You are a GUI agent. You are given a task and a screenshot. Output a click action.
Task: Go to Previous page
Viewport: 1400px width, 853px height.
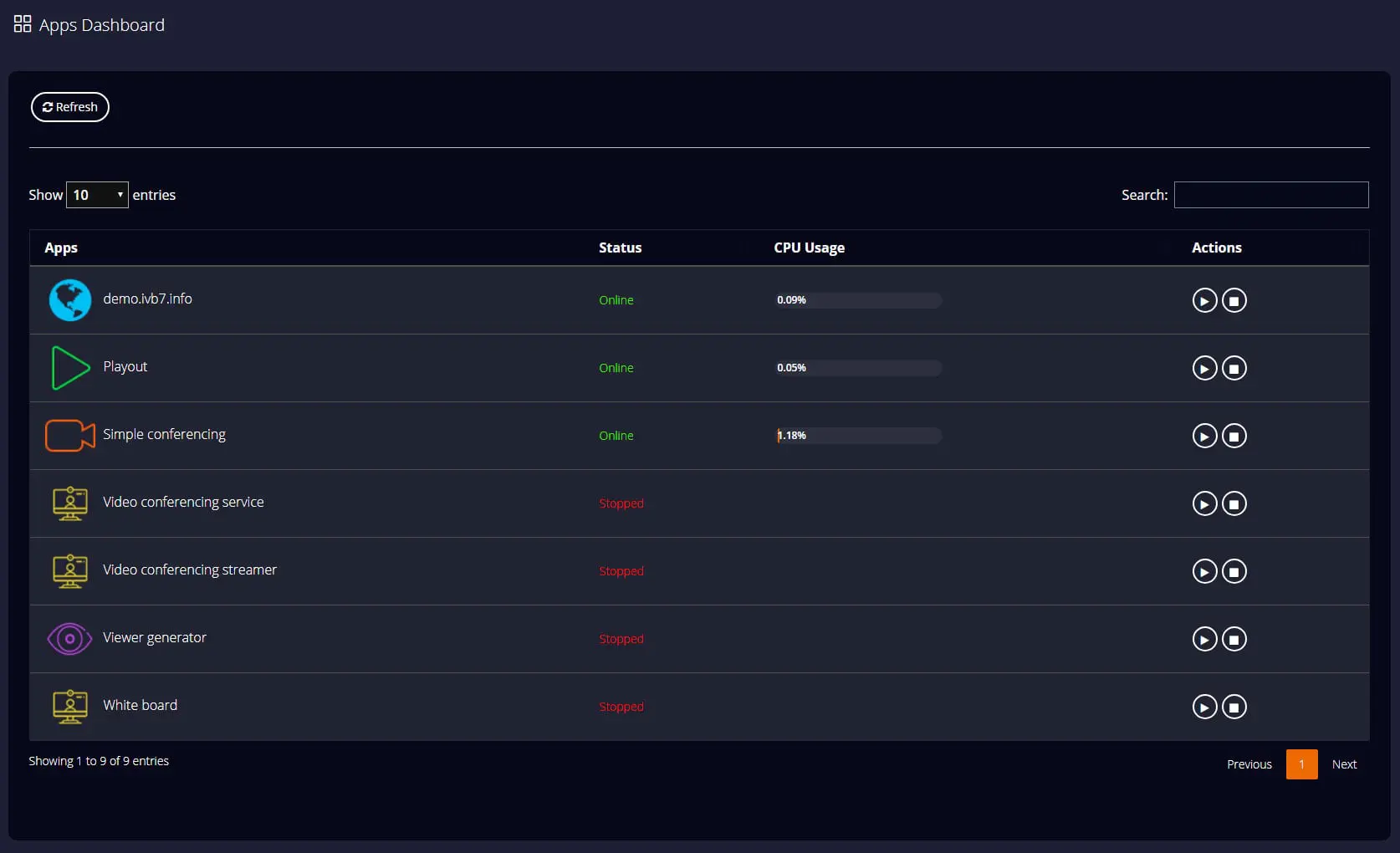(x=1249, y=764)
